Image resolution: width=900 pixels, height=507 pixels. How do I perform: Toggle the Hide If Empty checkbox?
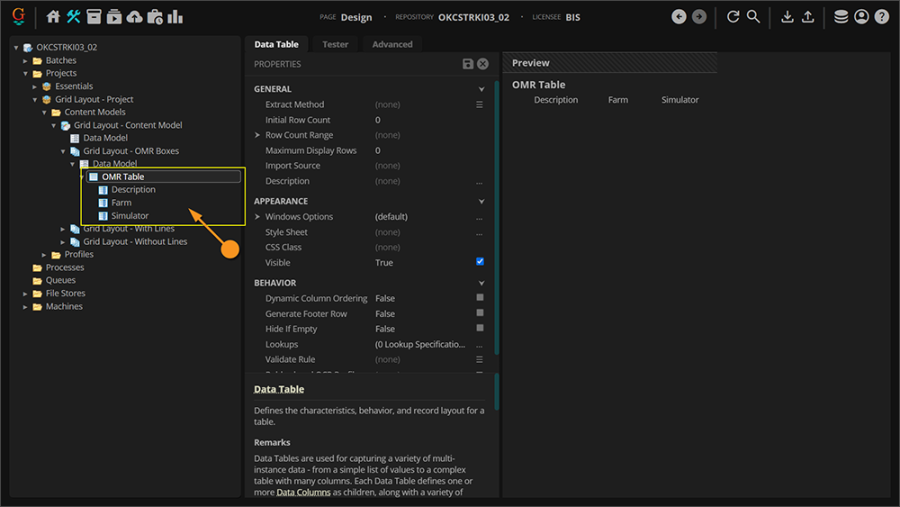coord(480,329)
